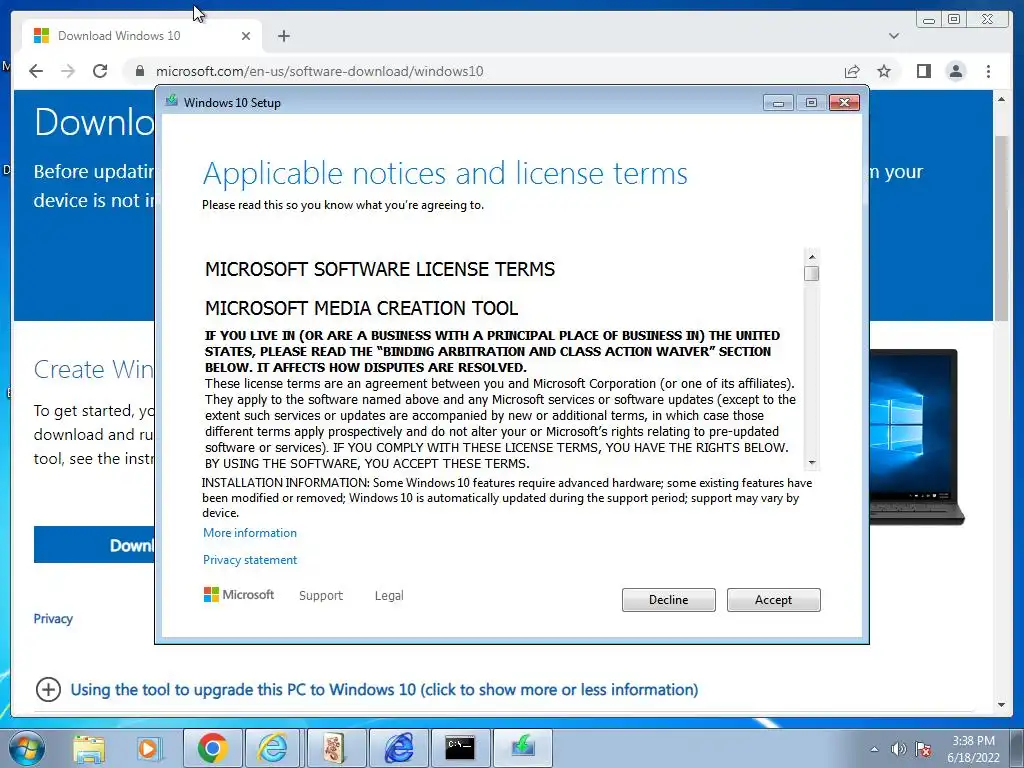Bookmark this page with the star icon

pos(884,71)
